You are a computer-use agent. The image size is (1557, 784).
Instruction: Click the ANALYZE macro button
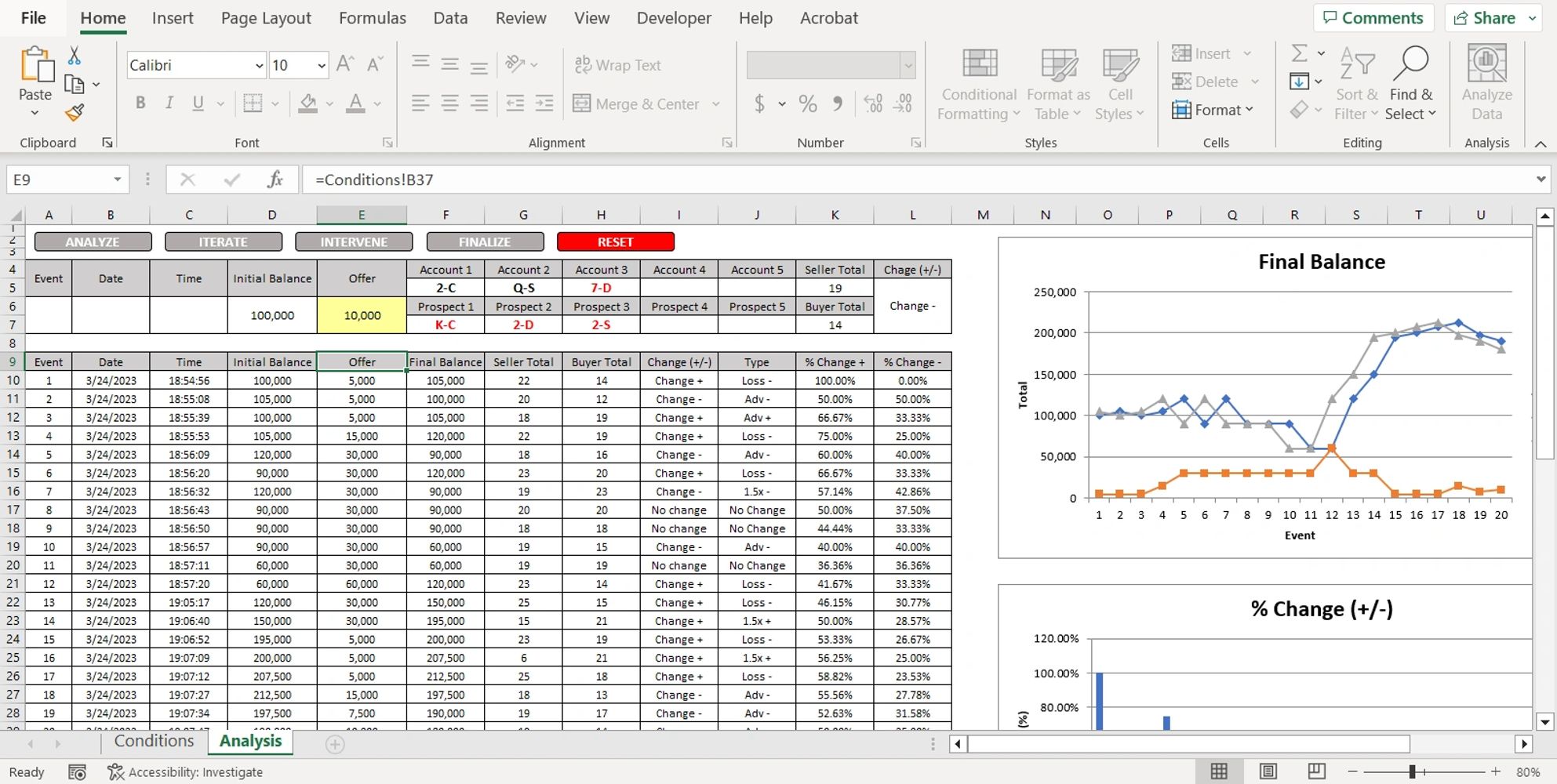tap(93, 242)
